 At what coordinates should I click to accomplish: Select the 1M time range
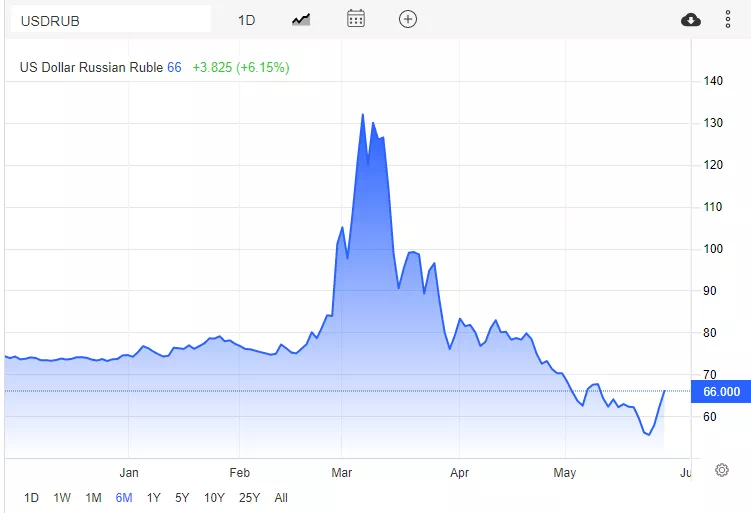pos(93,497)
